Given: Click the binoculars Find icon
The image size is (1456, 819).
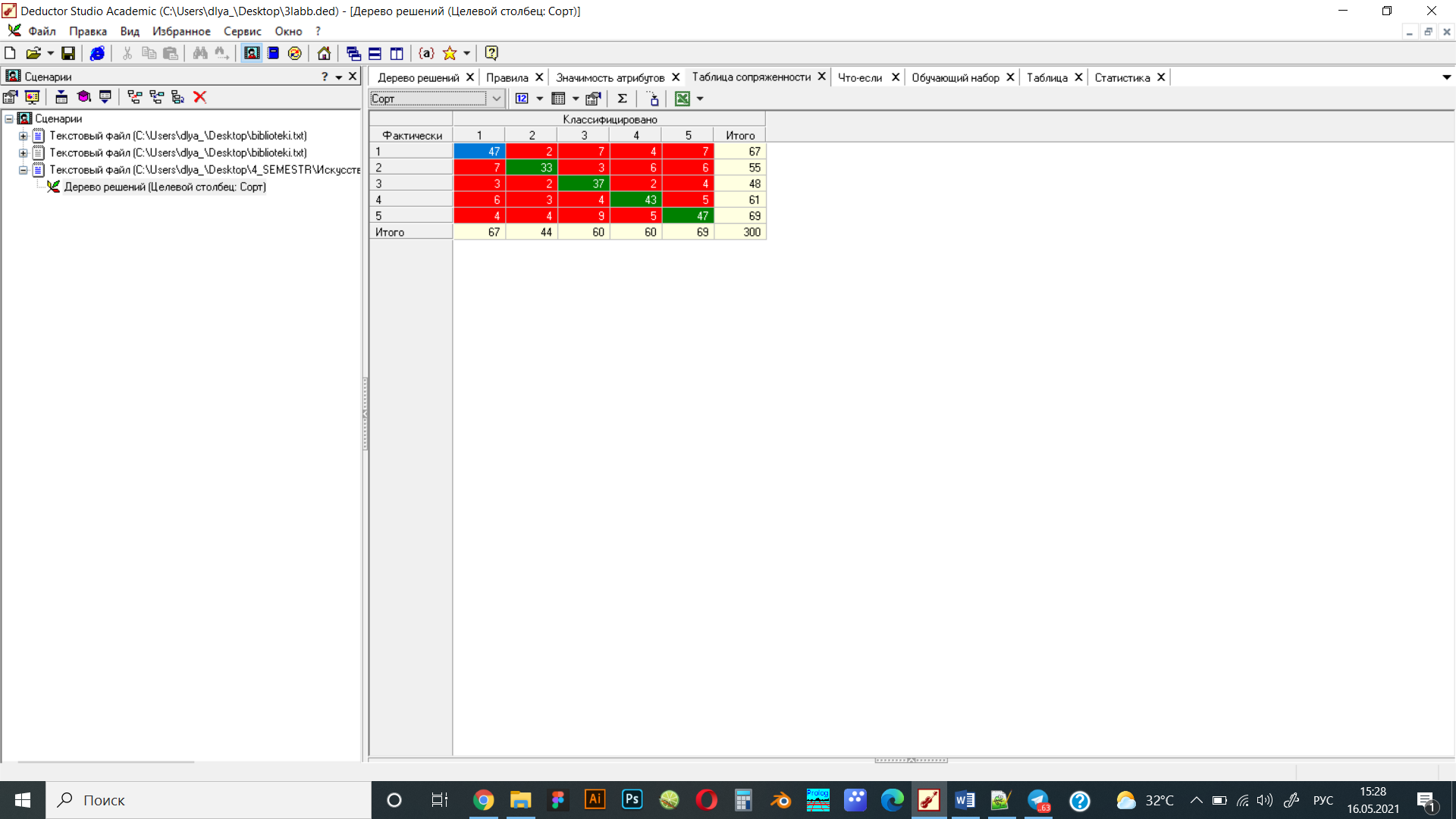Looking at the screenshot, I should [x=200, y=53].
